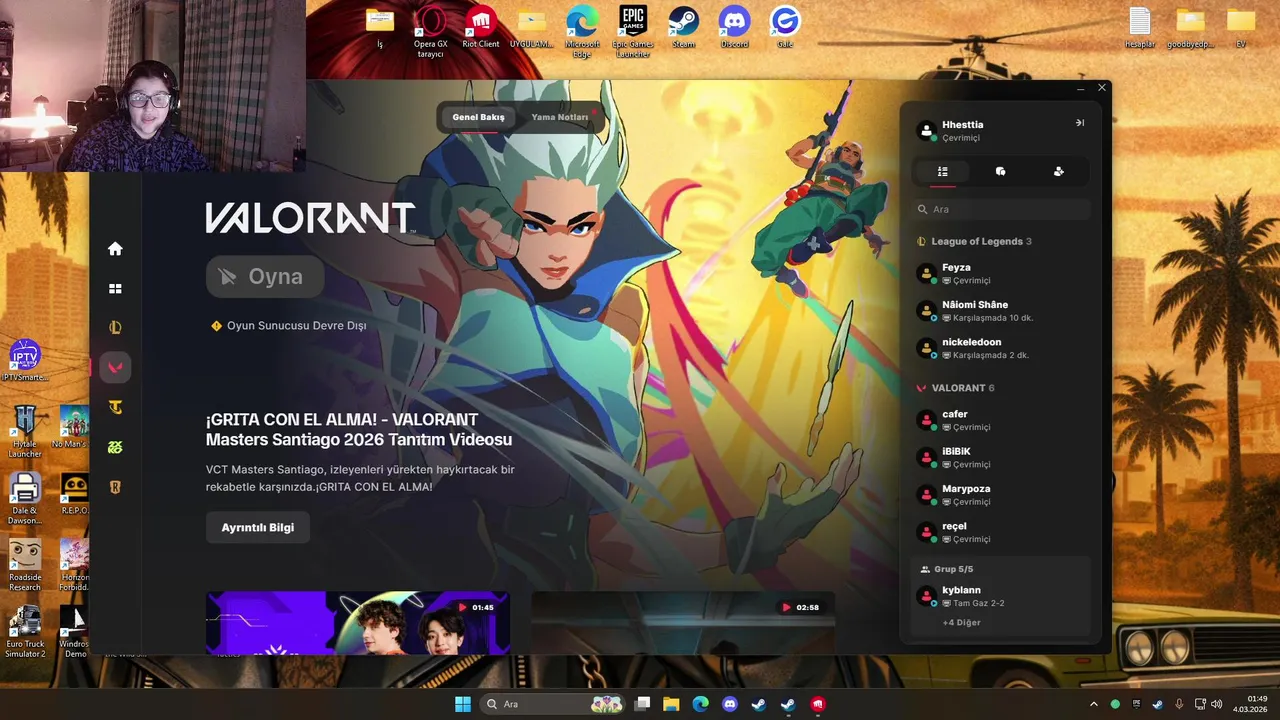Collapse the friends panel arrow icon
1280x720 pixels.
[x=1079, y=123]
